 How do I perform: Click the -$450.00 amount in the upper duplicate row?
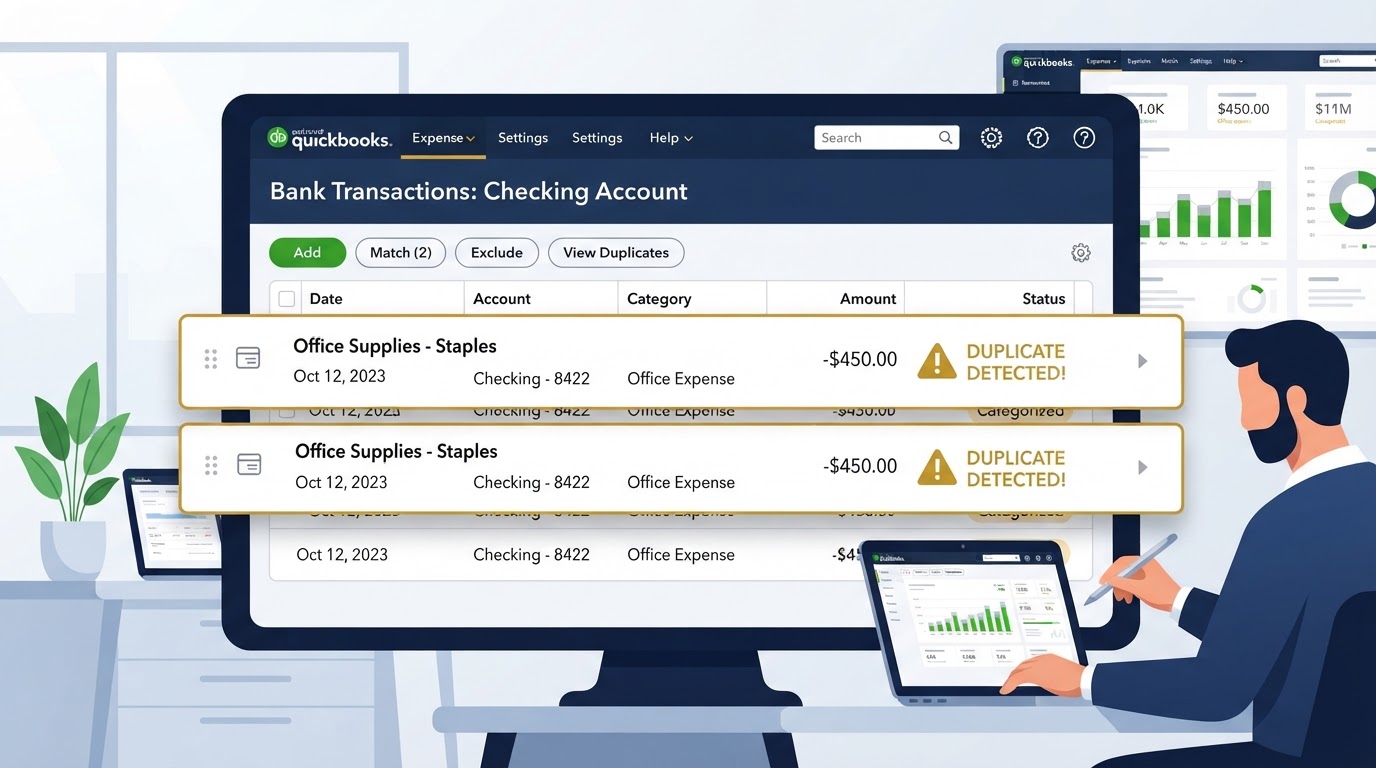861,359
